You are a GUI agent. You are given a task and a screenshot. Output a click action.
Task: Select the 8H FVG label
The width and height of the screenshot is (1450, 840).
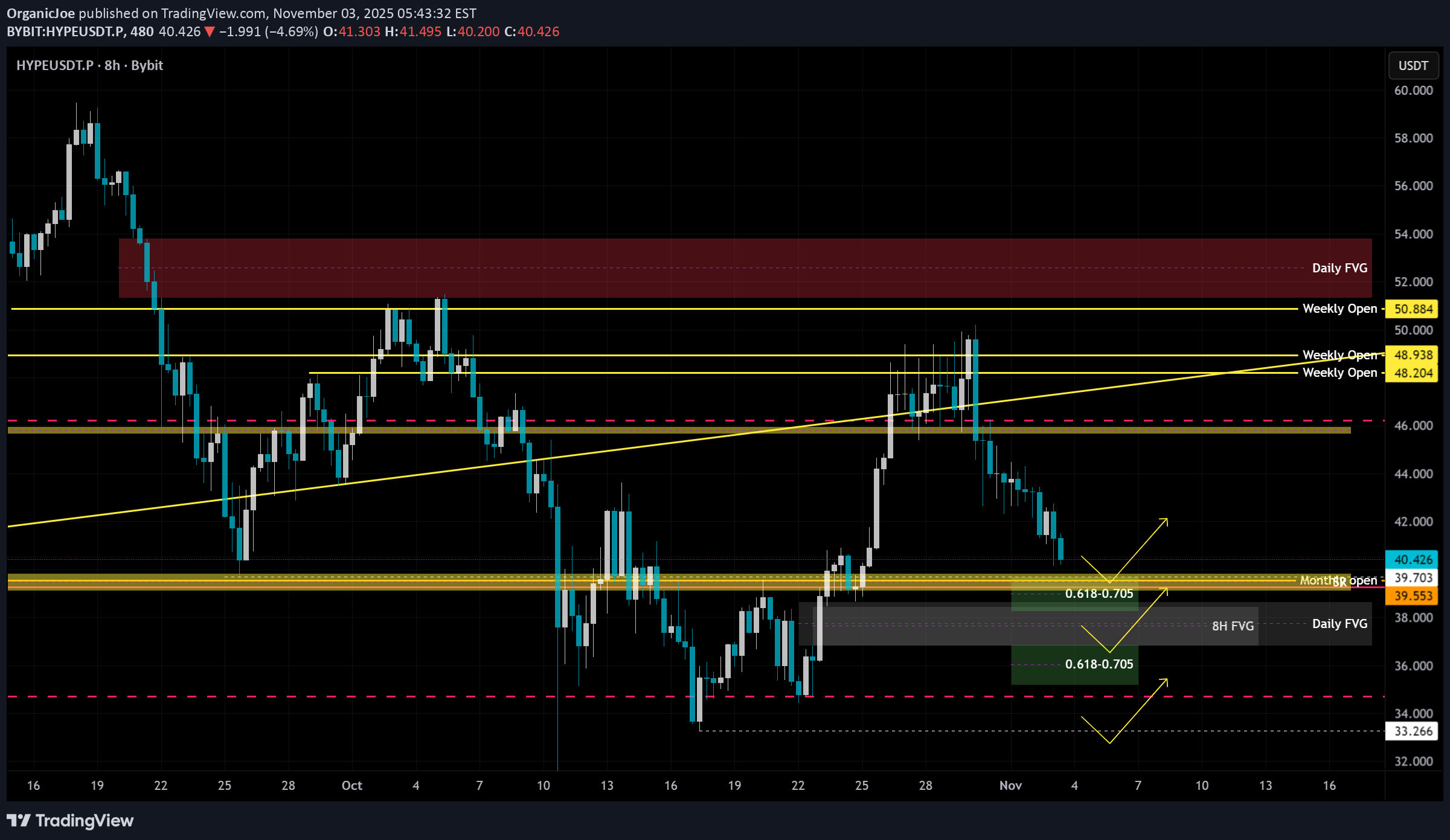coord(1233,626)
